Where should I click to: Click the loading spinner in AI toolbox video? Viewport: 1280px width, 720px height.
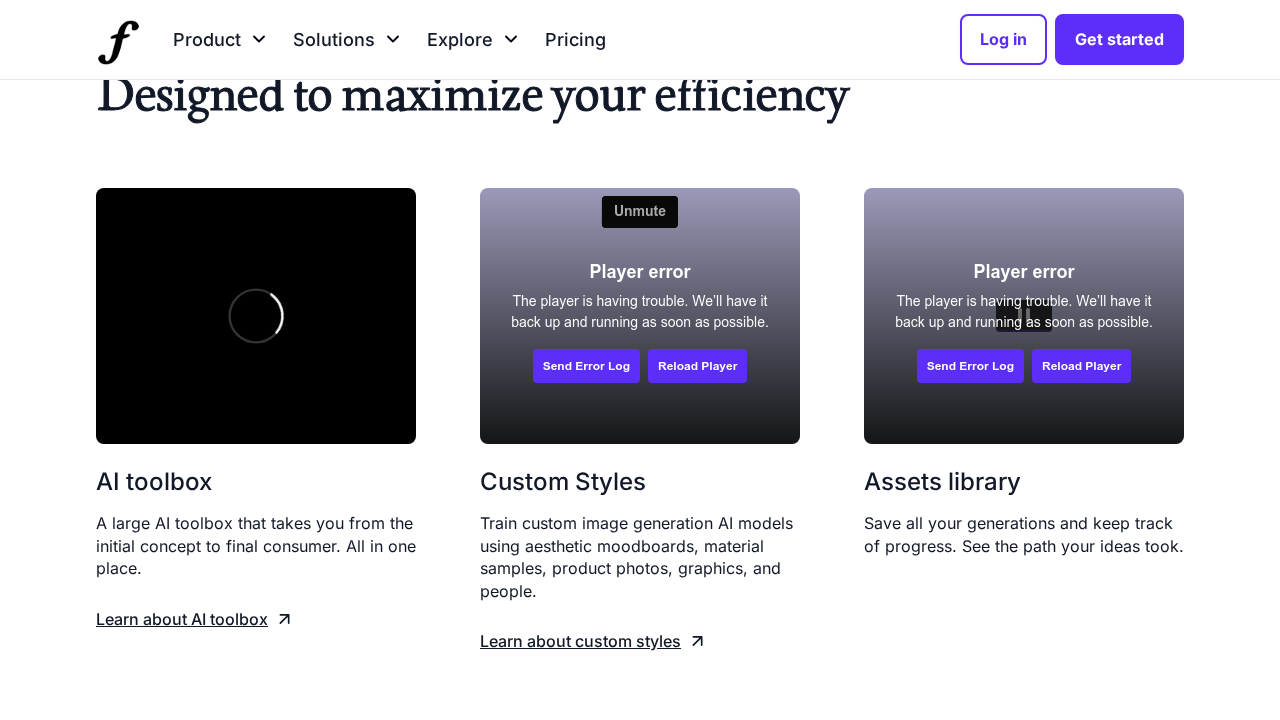[256, 316]
